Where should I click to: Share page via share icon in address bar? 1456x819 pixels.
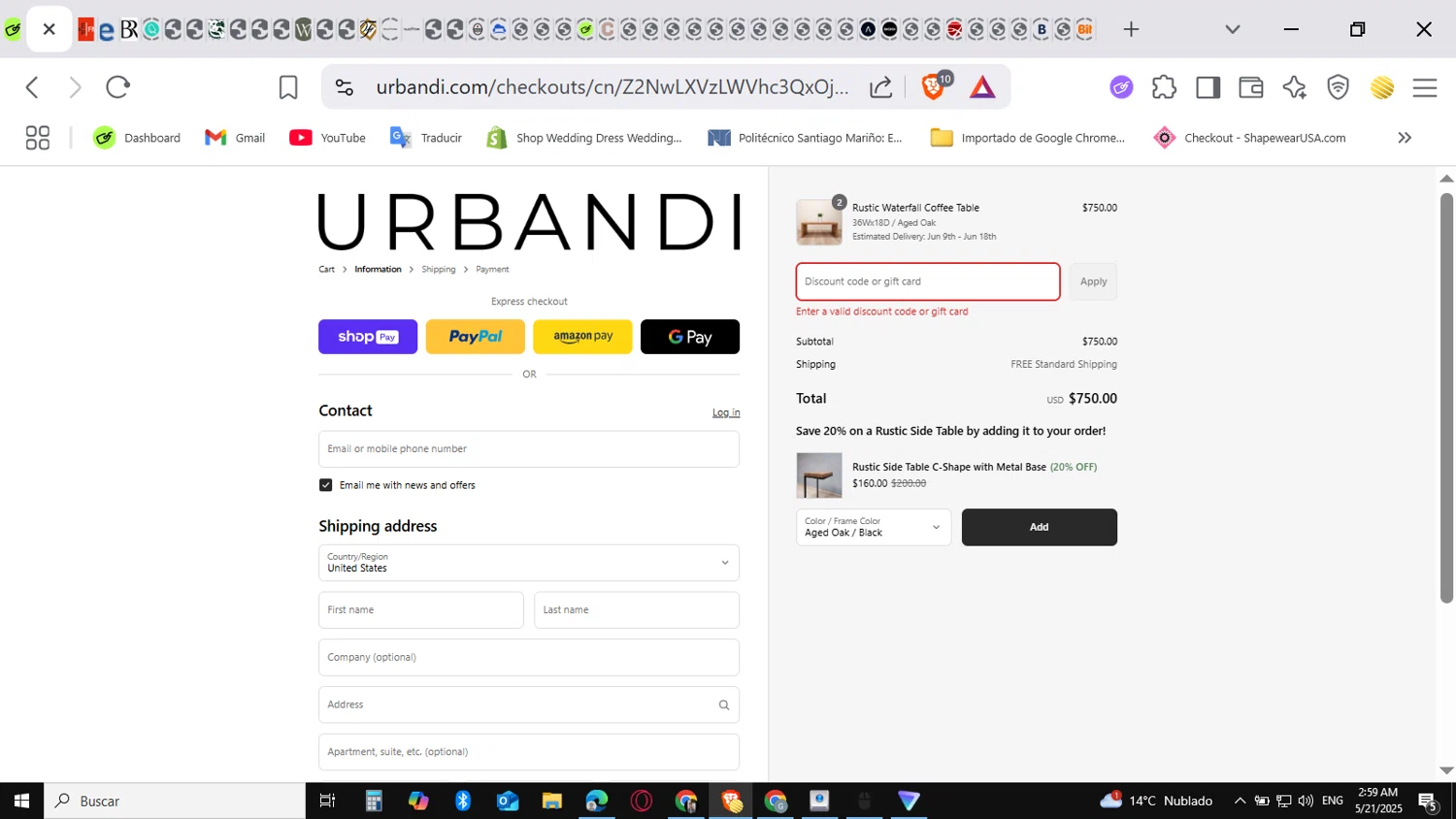click(880, 87)
